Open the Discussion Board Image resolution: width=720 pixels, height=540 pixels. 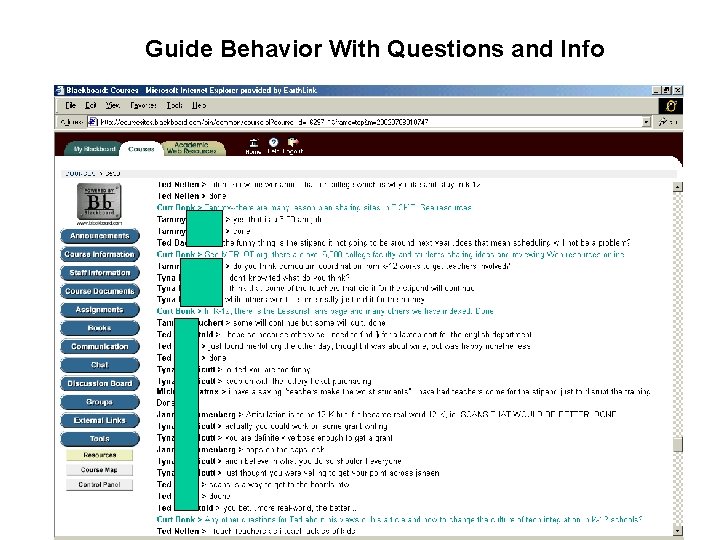pos(100,383)
